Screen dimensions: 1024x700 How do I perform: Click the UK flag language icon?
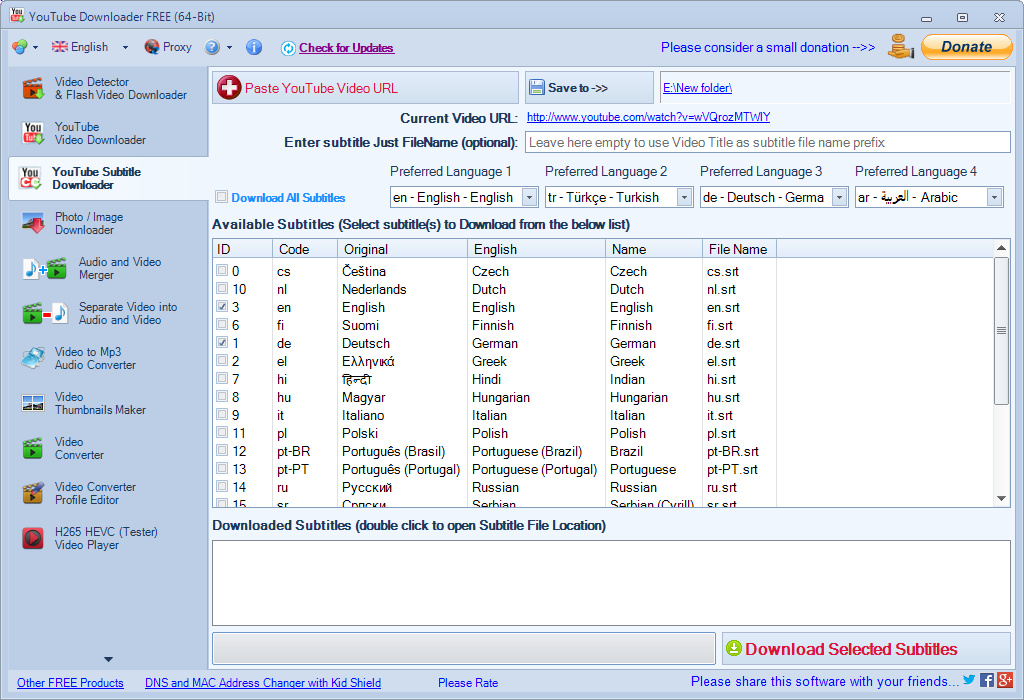59,47
